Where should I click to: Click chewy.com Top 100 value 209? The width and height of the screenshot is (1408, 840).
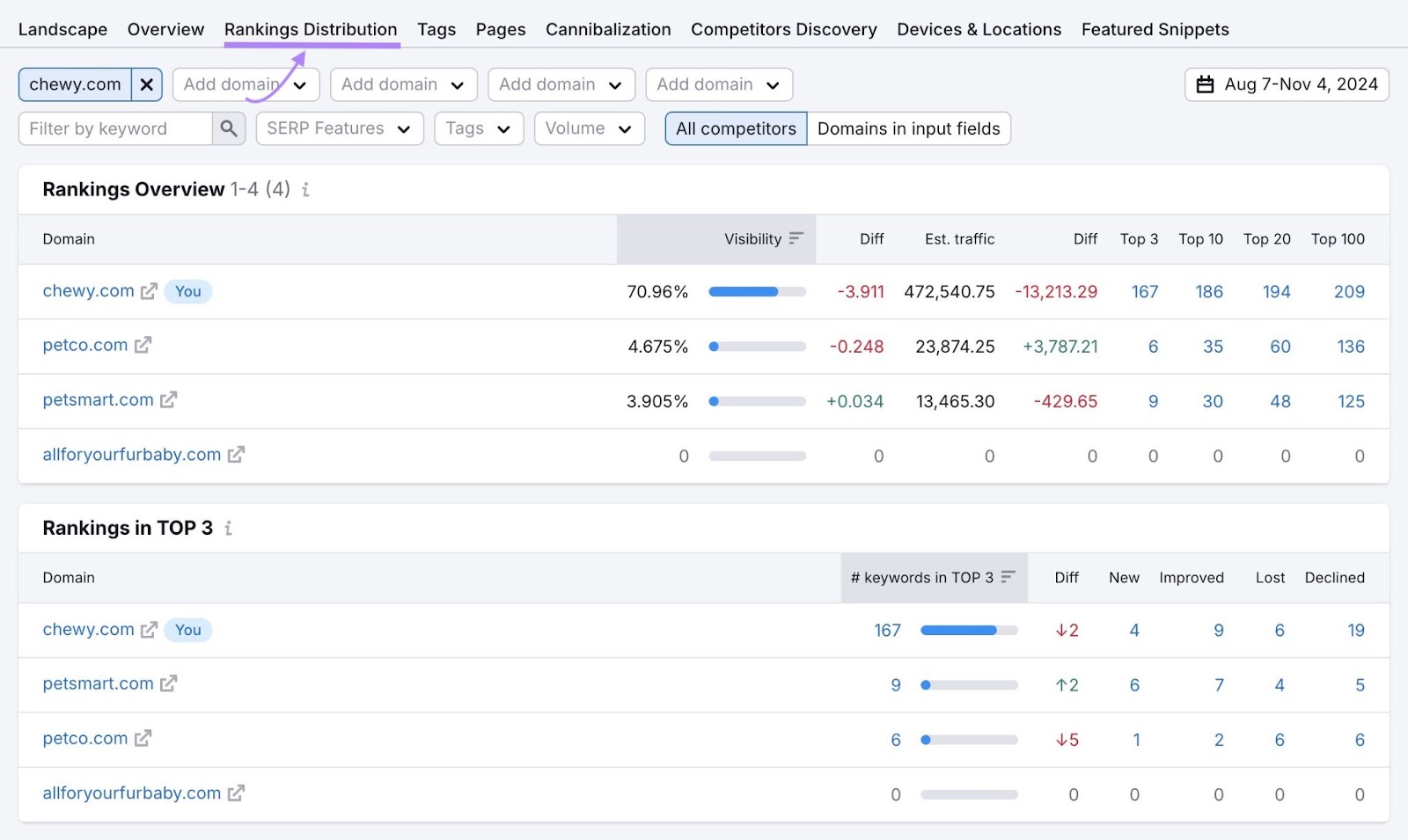pyautogui.click(x=1349, y=292)
